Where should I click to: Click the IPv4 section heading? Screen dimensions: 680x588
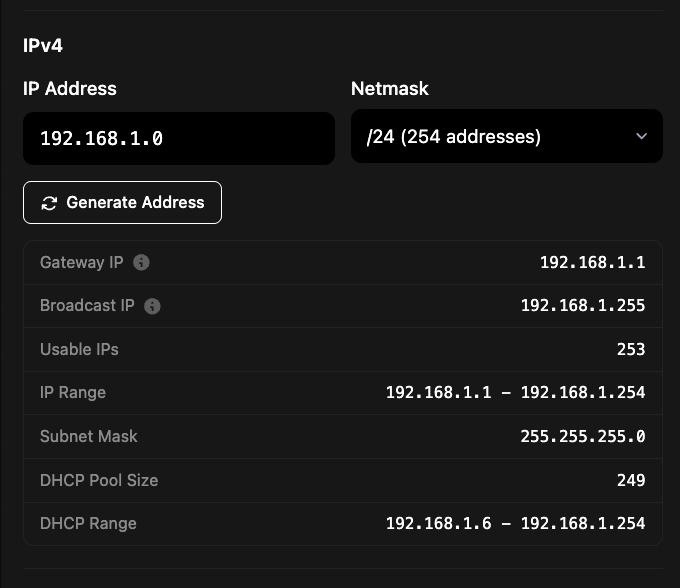43,46
